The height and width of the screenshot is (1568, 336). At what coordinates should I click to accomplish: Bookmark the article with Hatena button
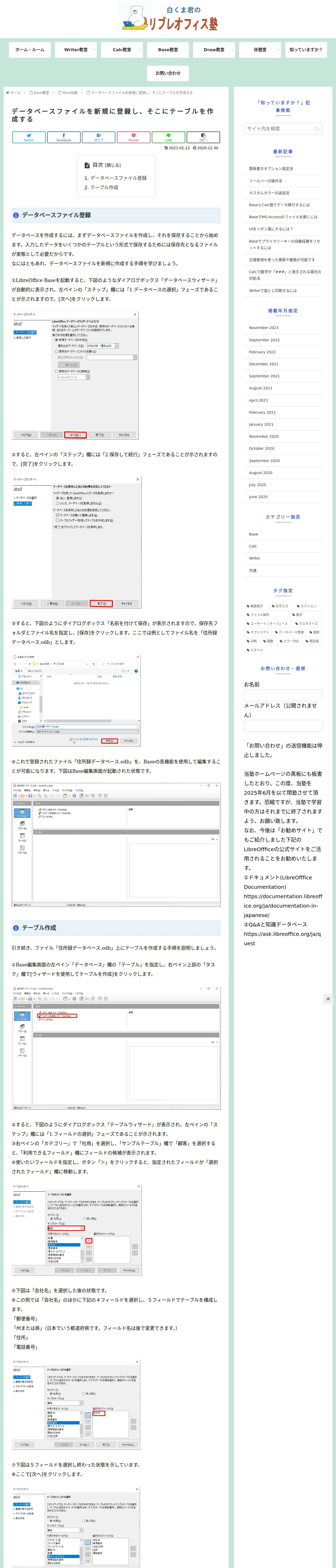click(x=99, y=137)
